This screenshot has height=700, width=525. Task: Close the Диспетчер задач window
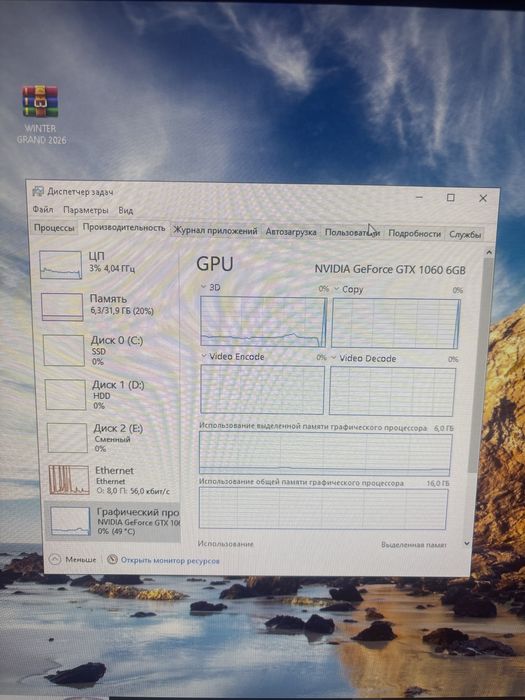pos(483,198)
